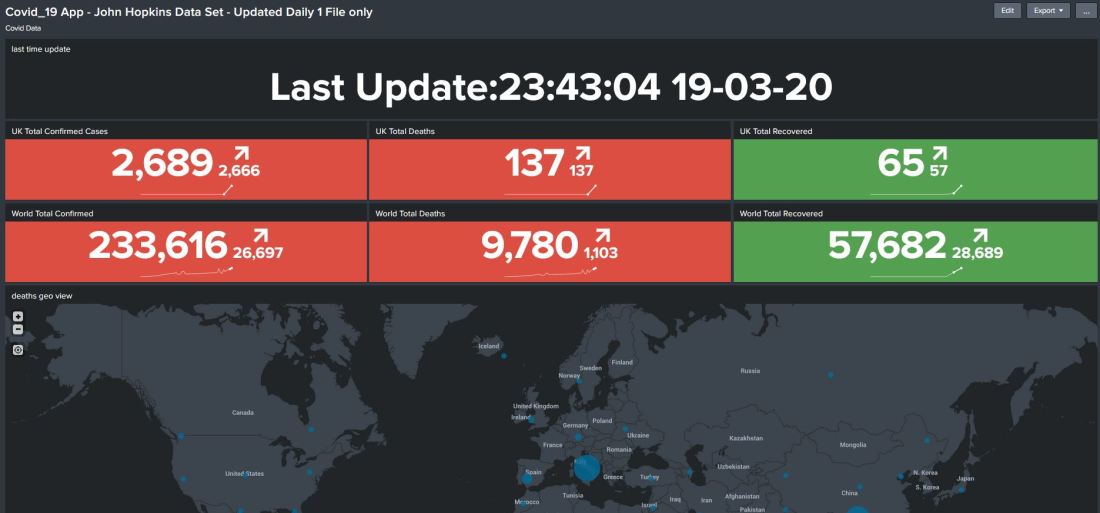Viewport: 1100px width, 513px height.
Task: Click the Last Update timestamp panel
Action: click(551, 87)
